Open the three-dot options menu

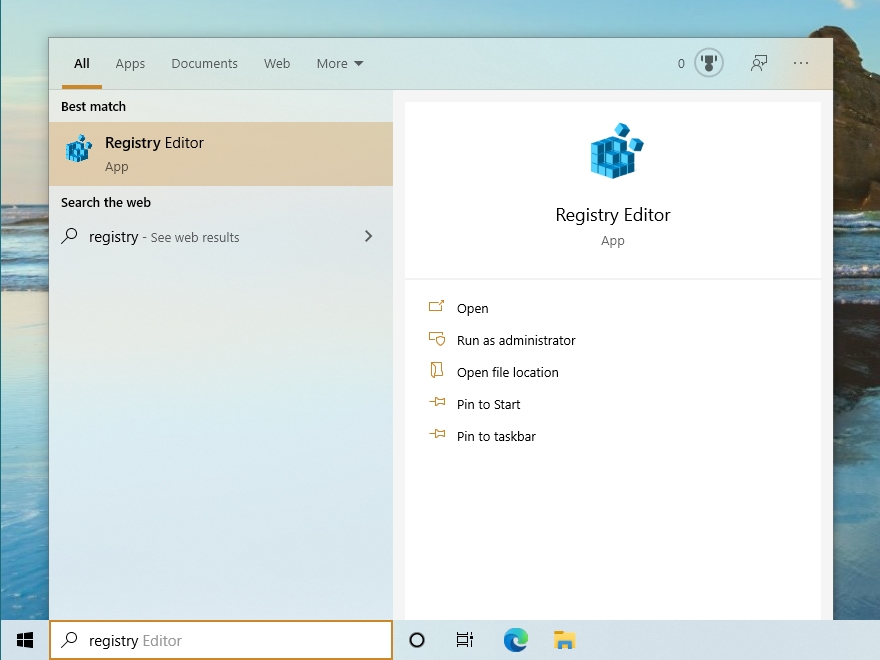coord(801,63)
